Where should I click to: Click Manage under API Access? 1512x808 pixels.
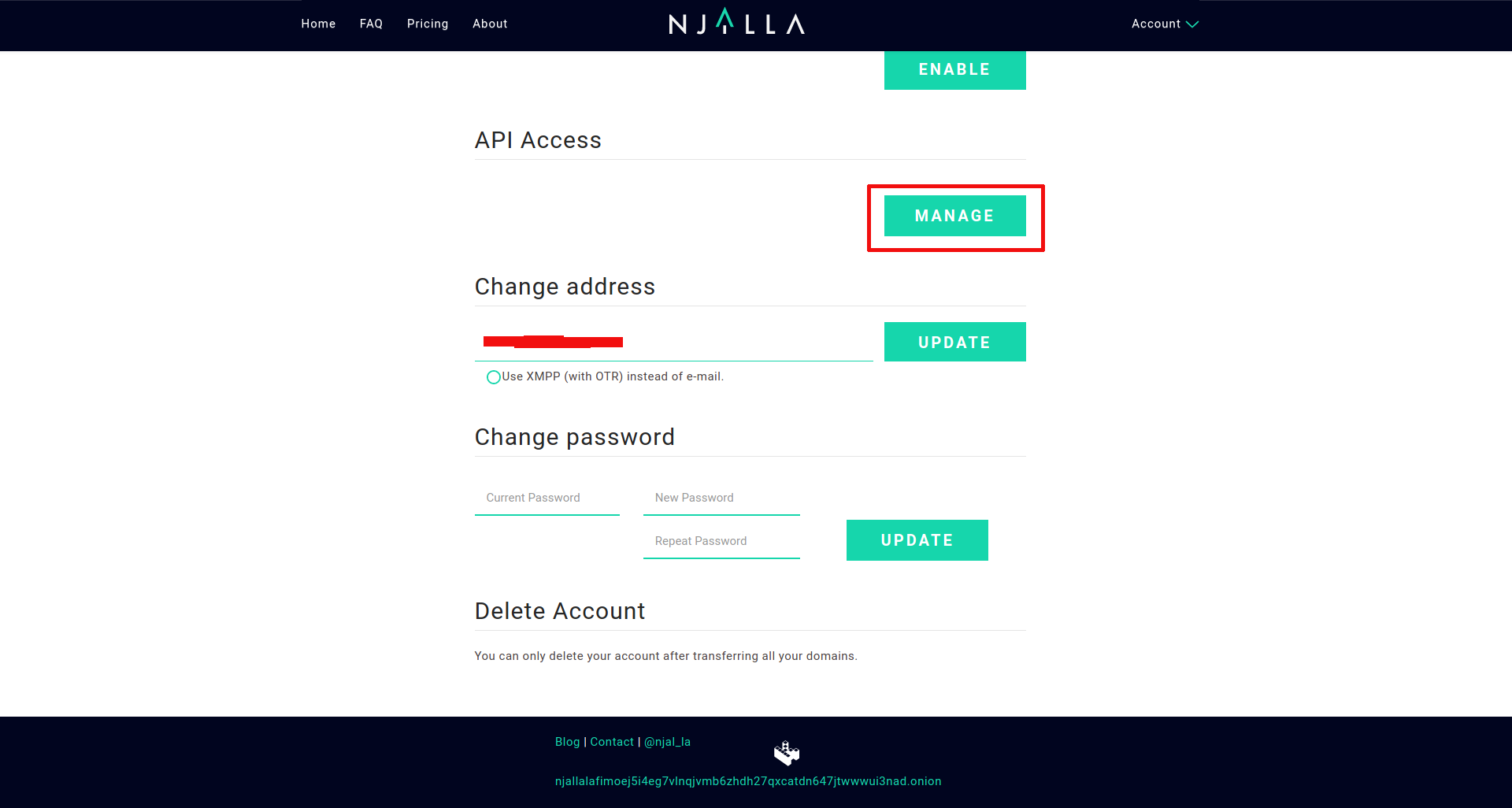tap(954, 216)
